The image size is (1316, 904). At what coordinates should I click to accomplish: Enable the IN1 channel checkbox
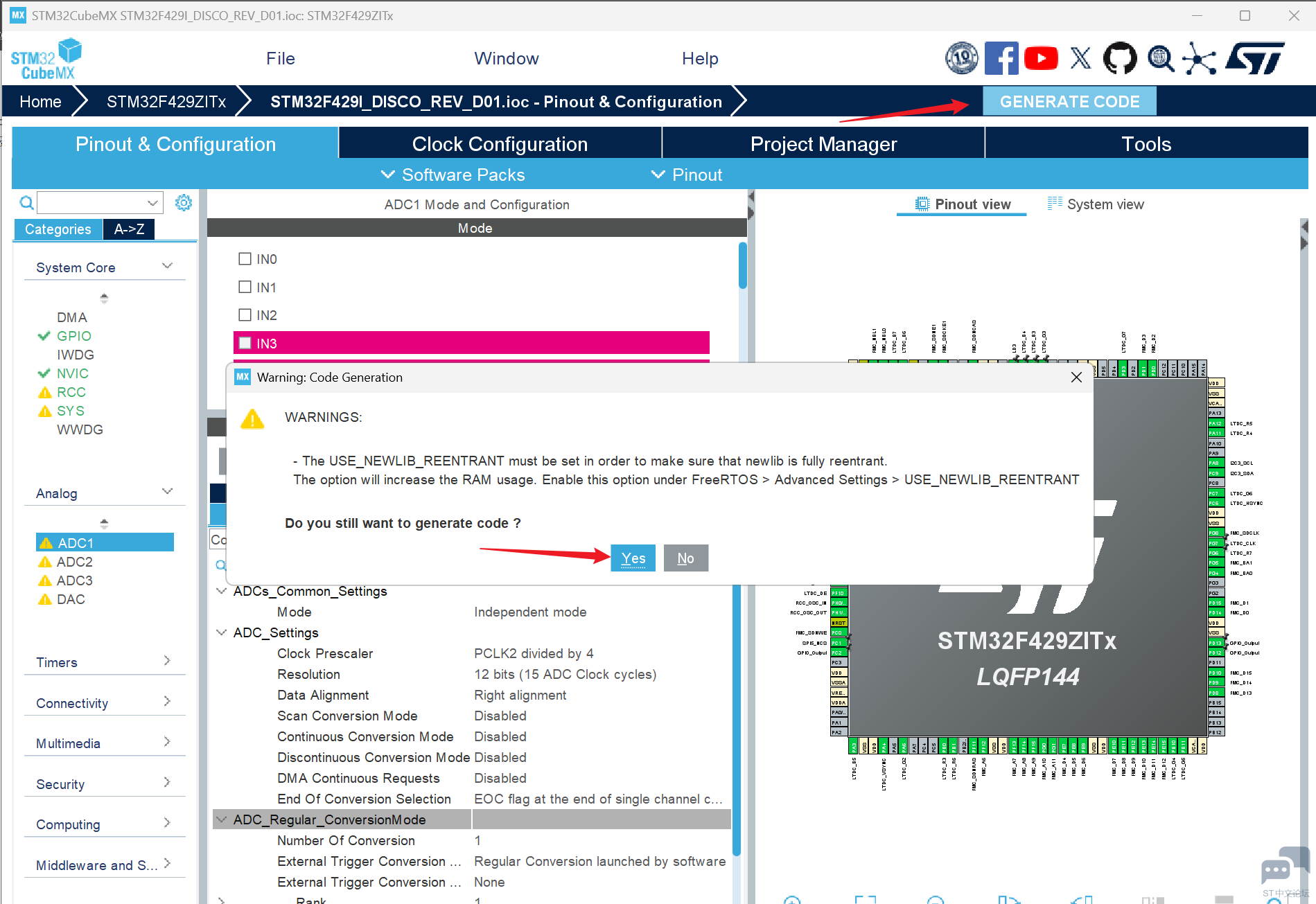click(x=245, y=287)
